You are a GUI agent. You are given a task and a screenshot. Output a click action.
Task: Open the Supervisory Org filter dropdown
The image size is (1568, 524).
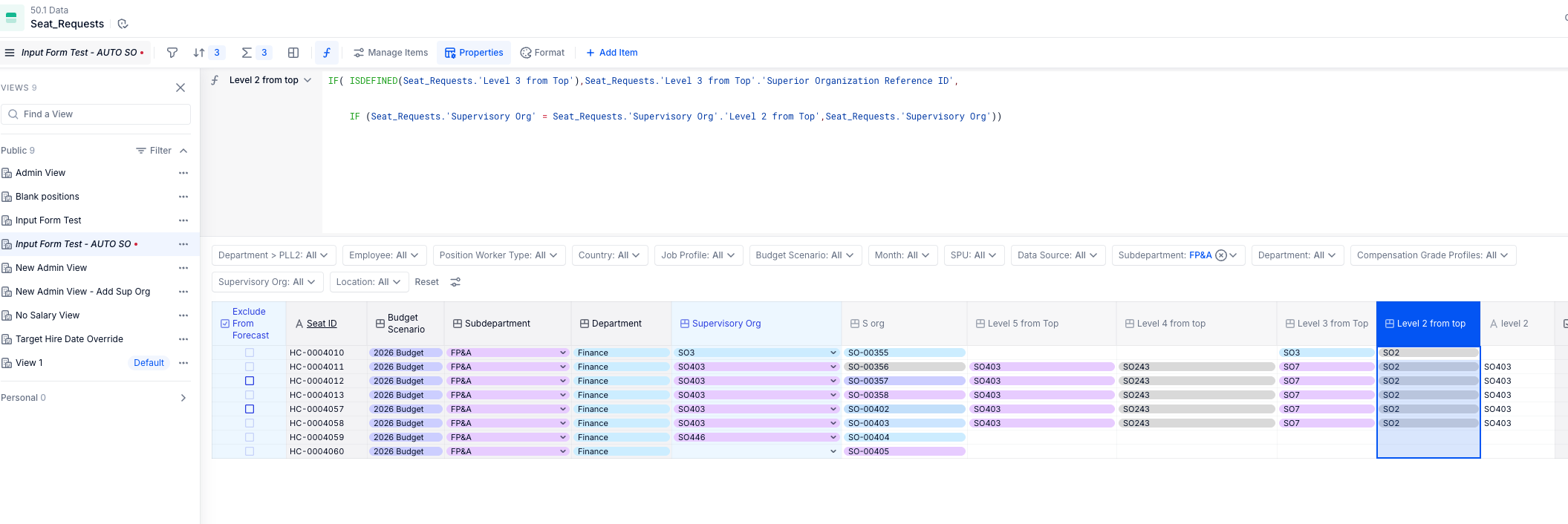pyautogui.click(x=267, y=282)
